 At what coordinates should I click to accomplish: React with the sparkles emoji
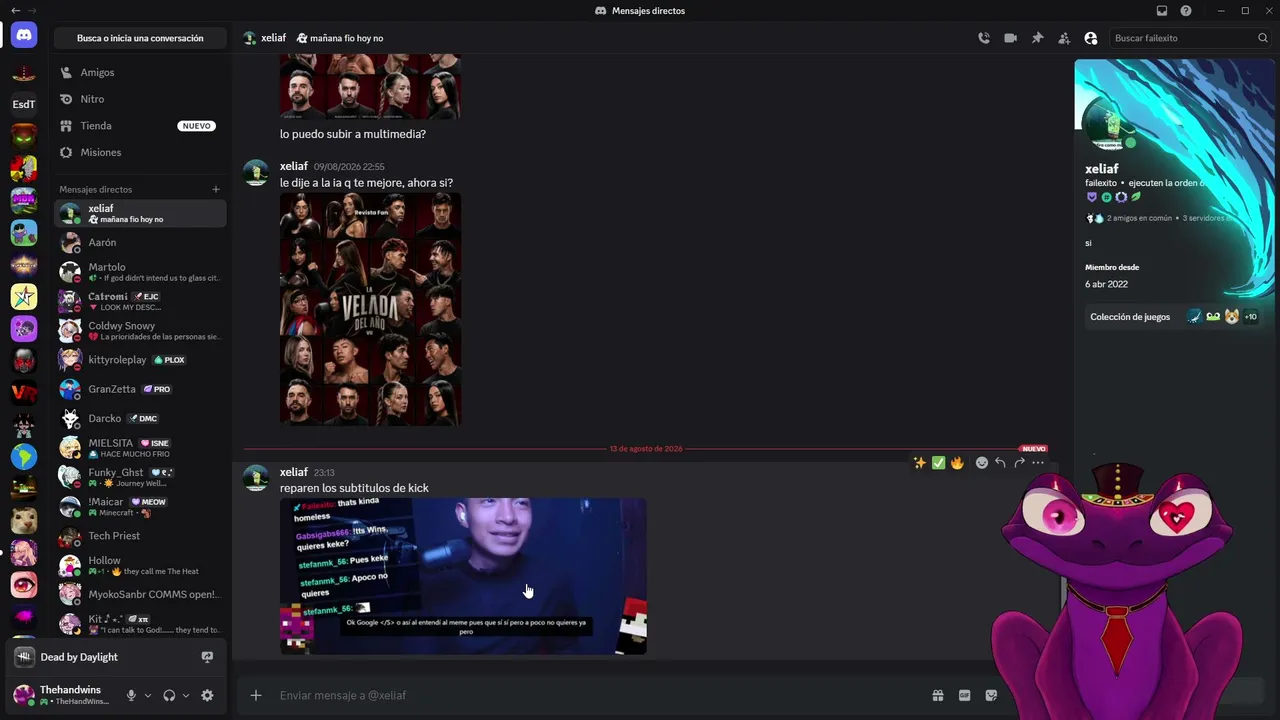(919, 463)
